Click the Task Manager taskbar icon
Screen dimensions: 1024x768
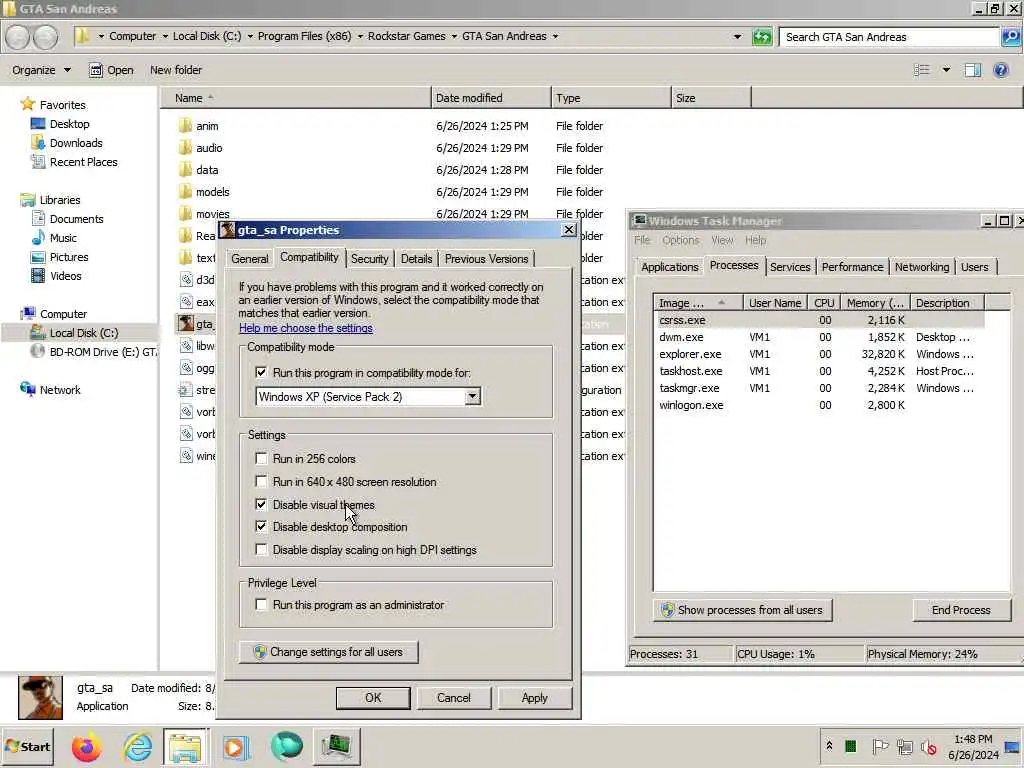point(336,747)
